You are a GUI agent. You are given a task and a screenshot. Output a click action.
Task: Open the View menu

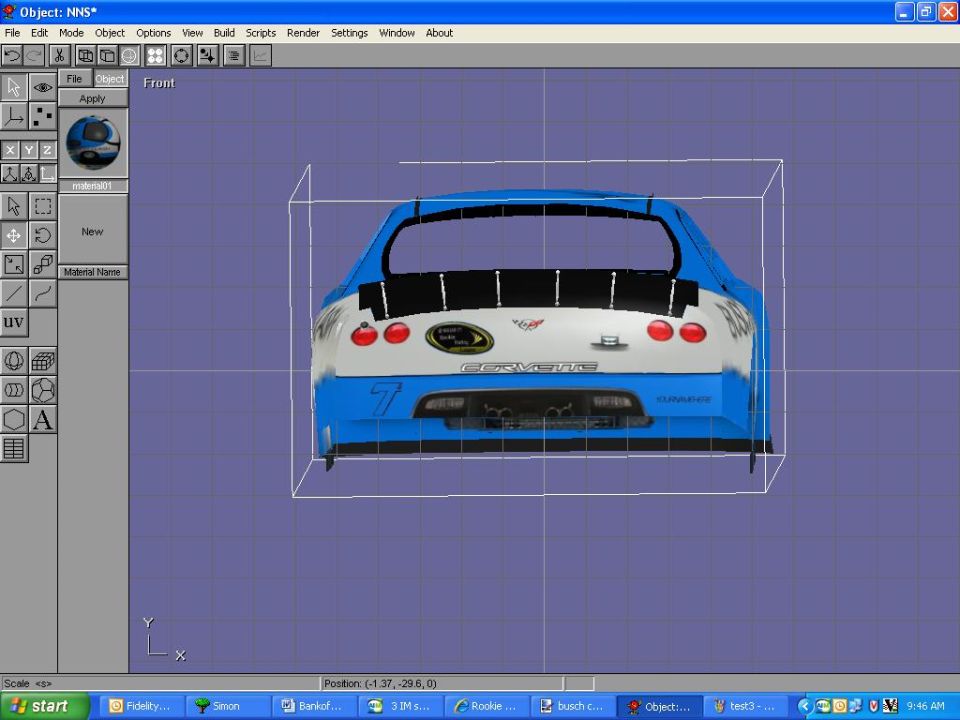pyautogui.click(x=192, y=33)
